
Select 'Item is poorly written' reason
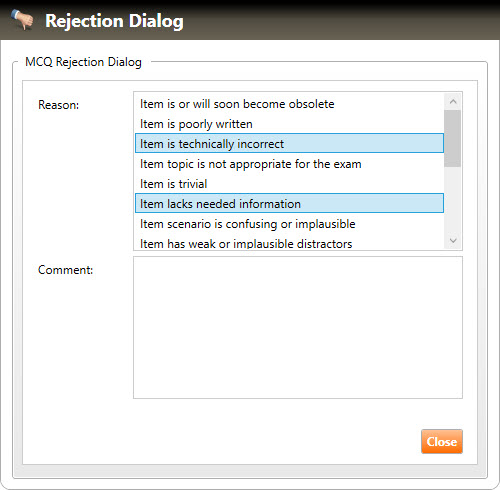coord(289,124)
